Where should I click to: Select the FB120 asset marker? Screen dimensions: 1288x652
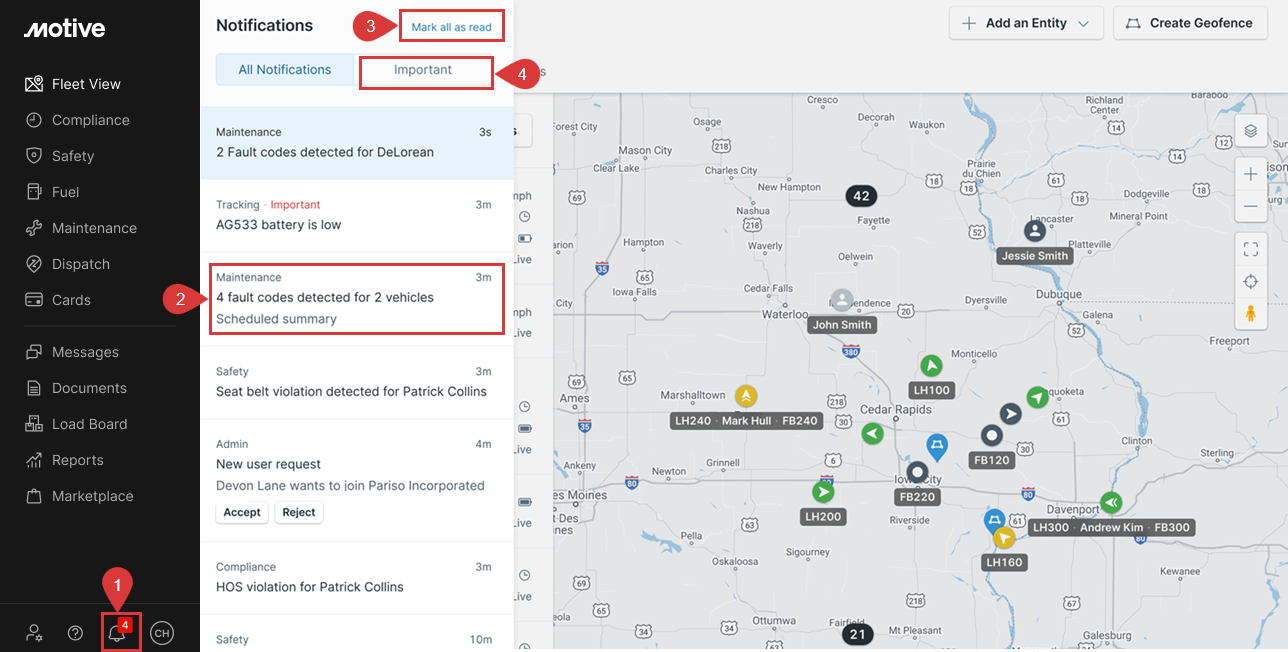[x=991, y=436]
